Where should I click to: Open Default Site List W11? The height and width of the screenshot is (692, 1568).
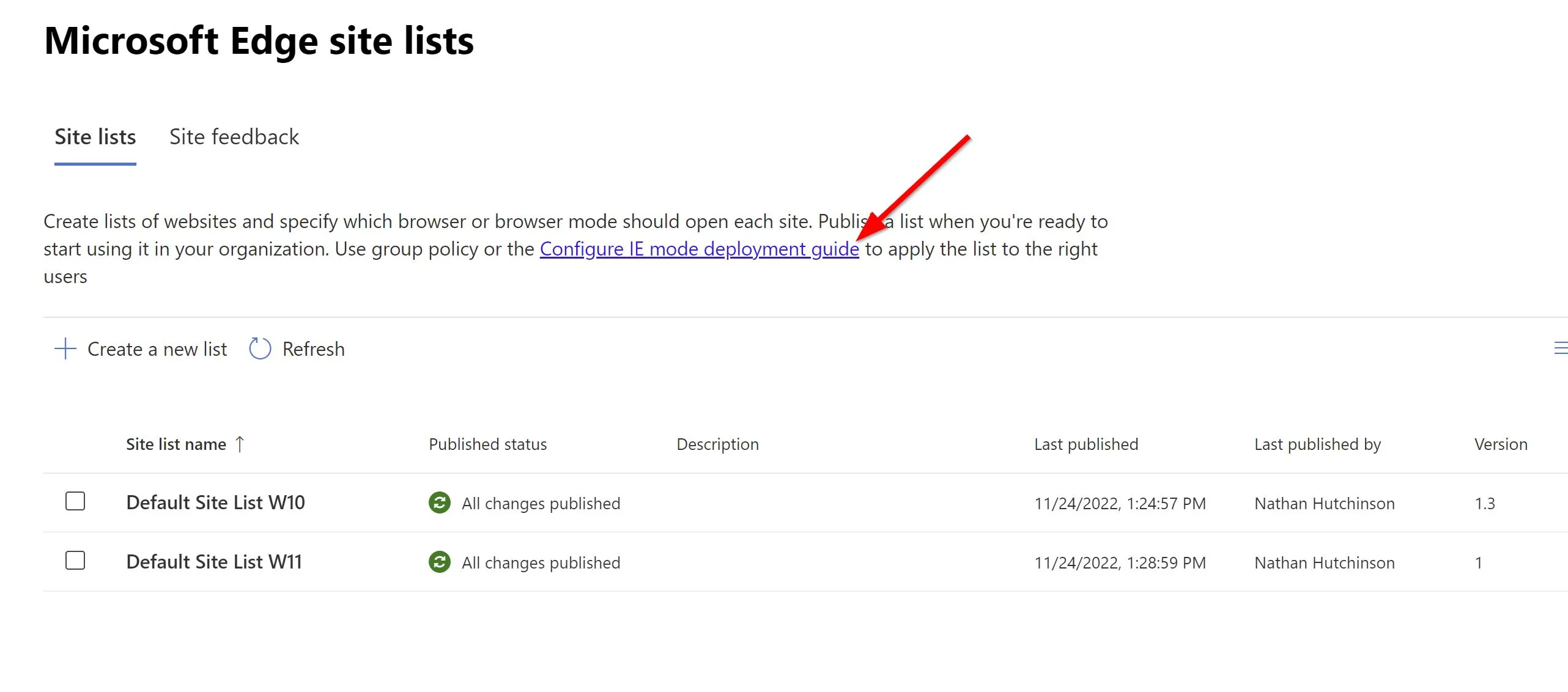[x=214, y=562]
